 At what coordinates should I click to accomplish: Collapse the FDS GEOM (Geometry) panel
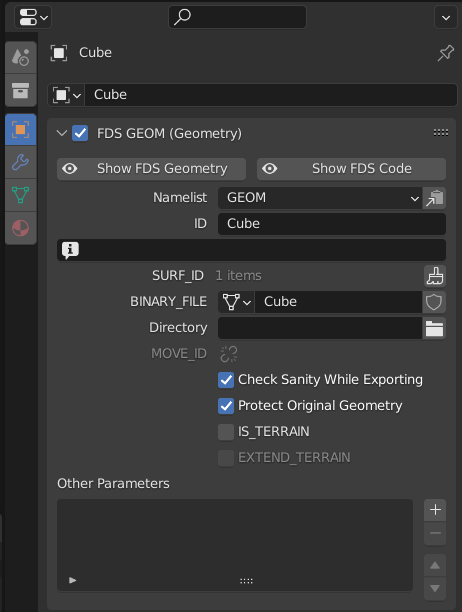pyautogui.click(x=62, y=133)
